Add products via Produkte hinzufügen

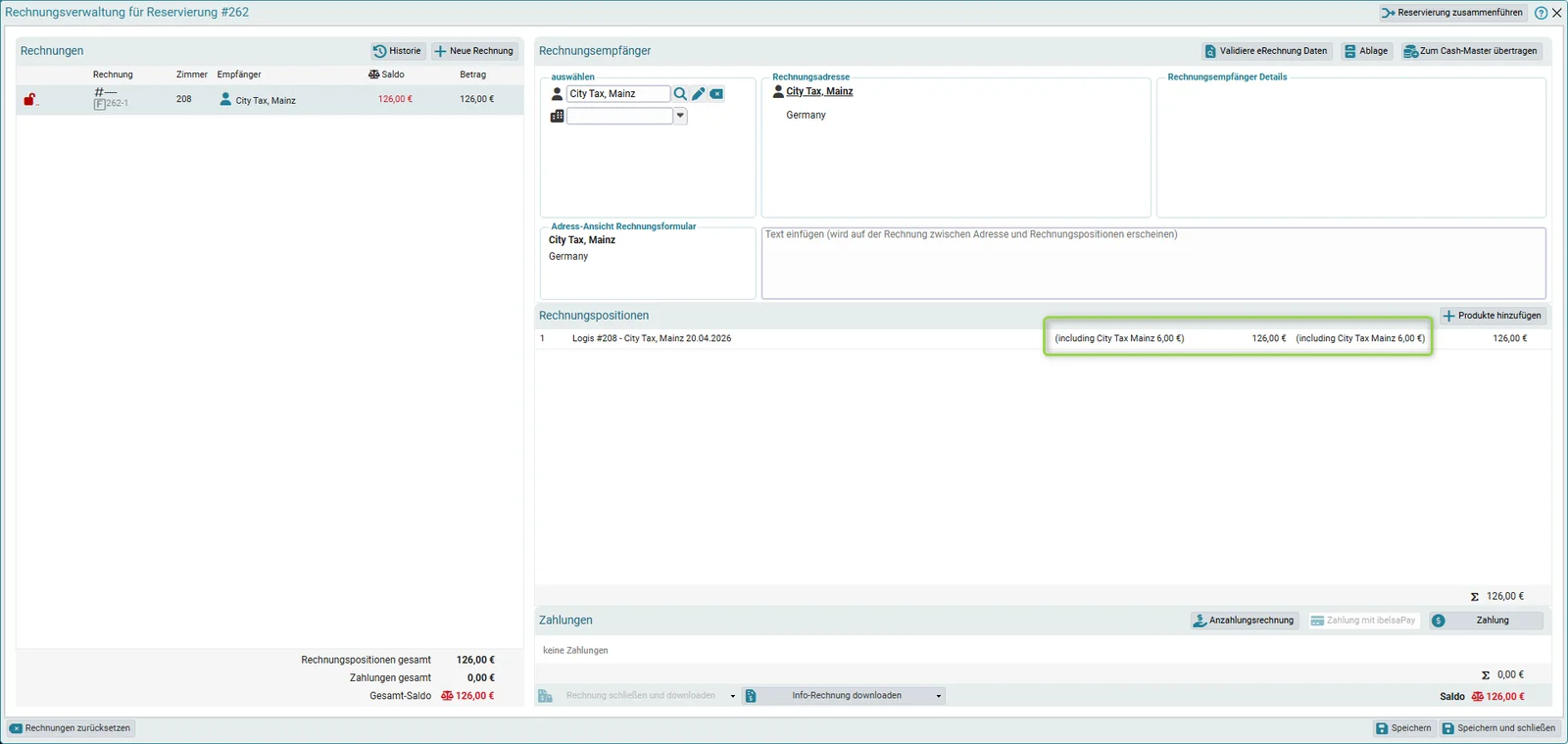point(1493,316)
